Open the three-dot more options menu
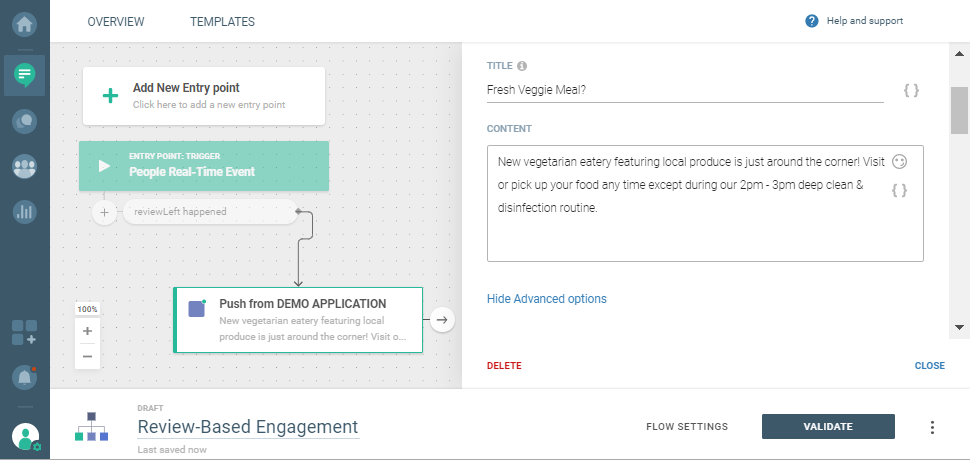The width and height of the screenshot is (970, 460). (932, 427)
